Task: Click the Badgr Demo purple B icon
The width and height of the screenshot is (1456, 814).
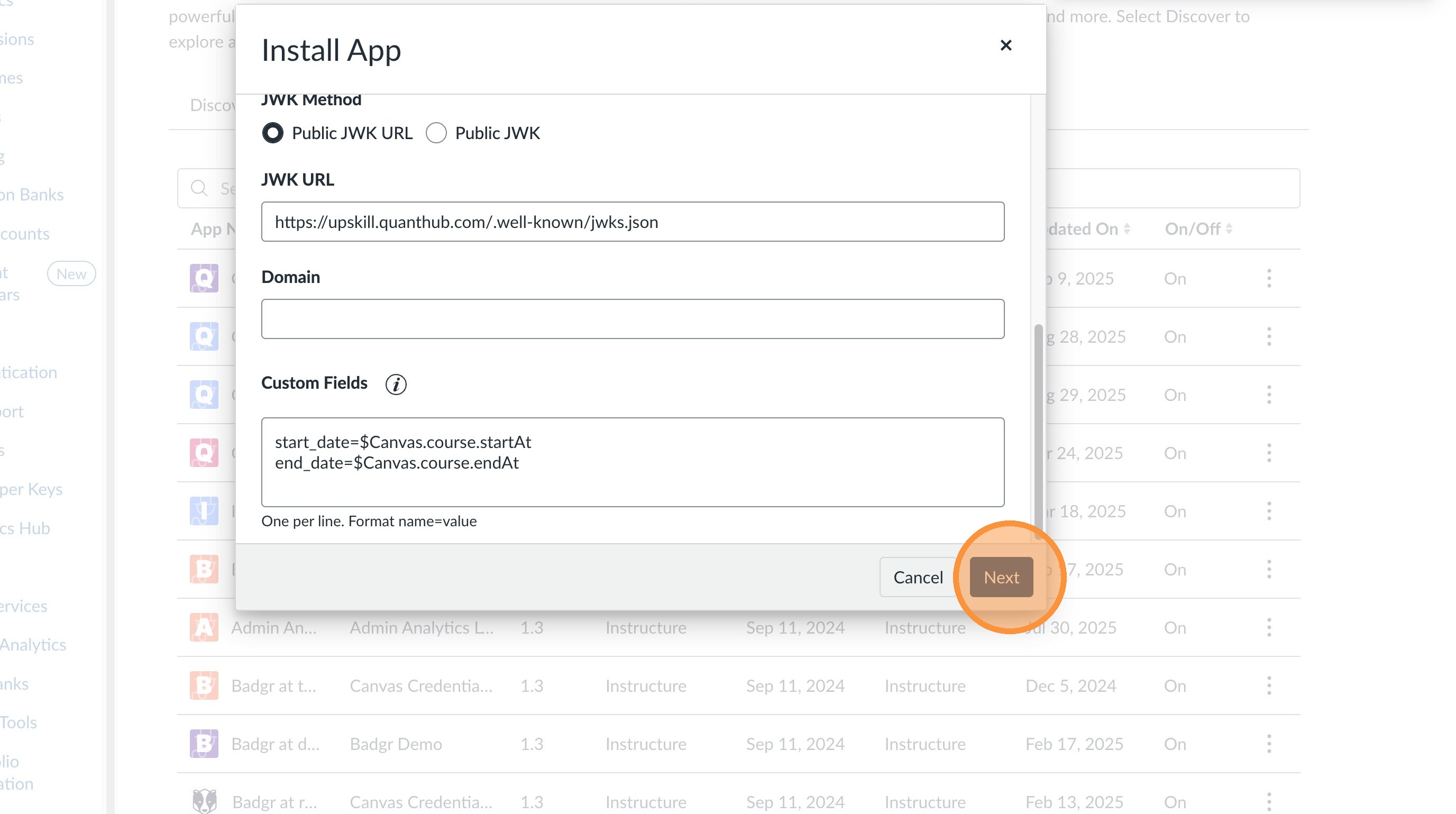Action: point(204,744)
